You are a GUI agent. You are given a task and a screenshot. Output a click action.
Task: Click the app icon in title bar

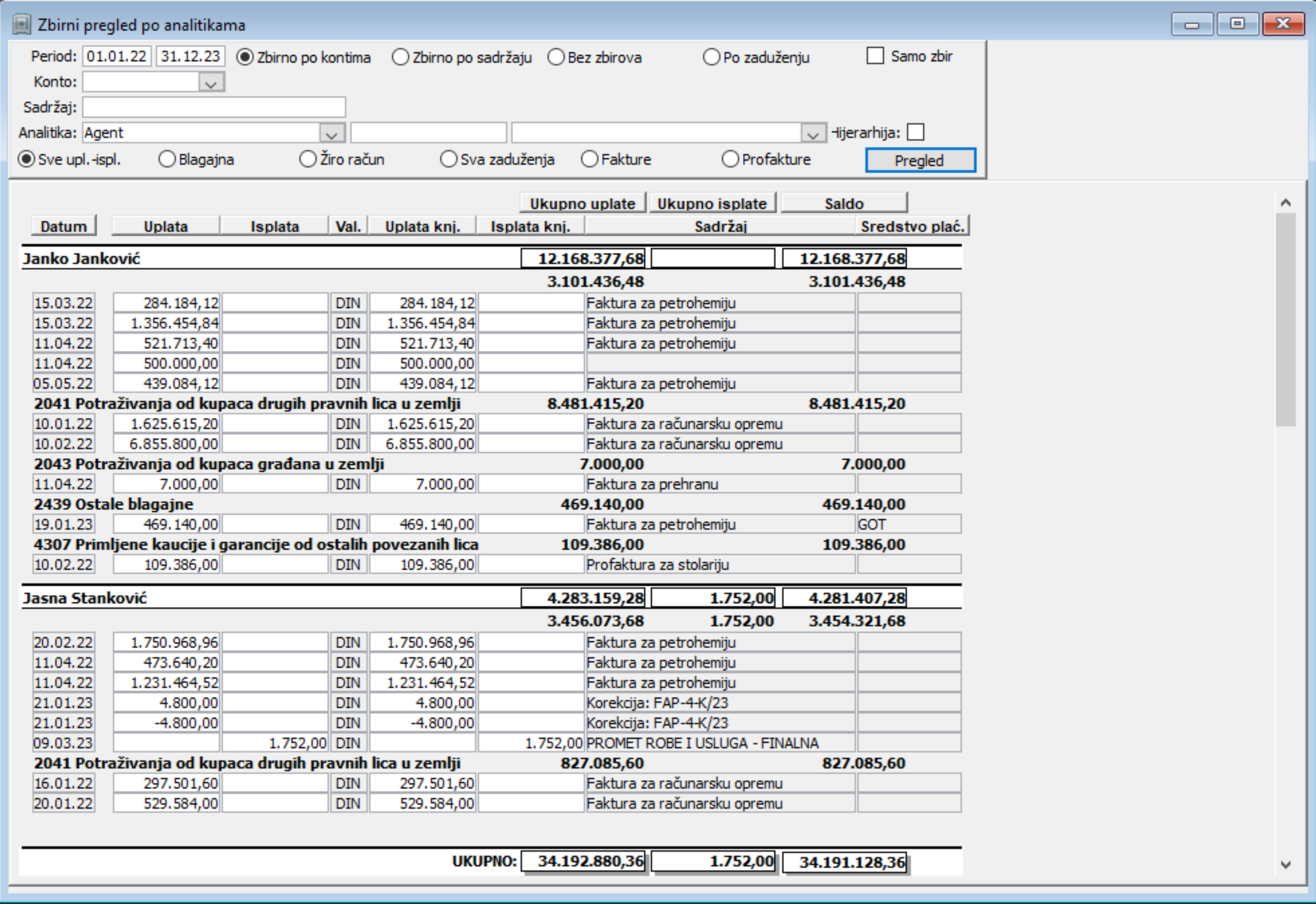point(21,24)
